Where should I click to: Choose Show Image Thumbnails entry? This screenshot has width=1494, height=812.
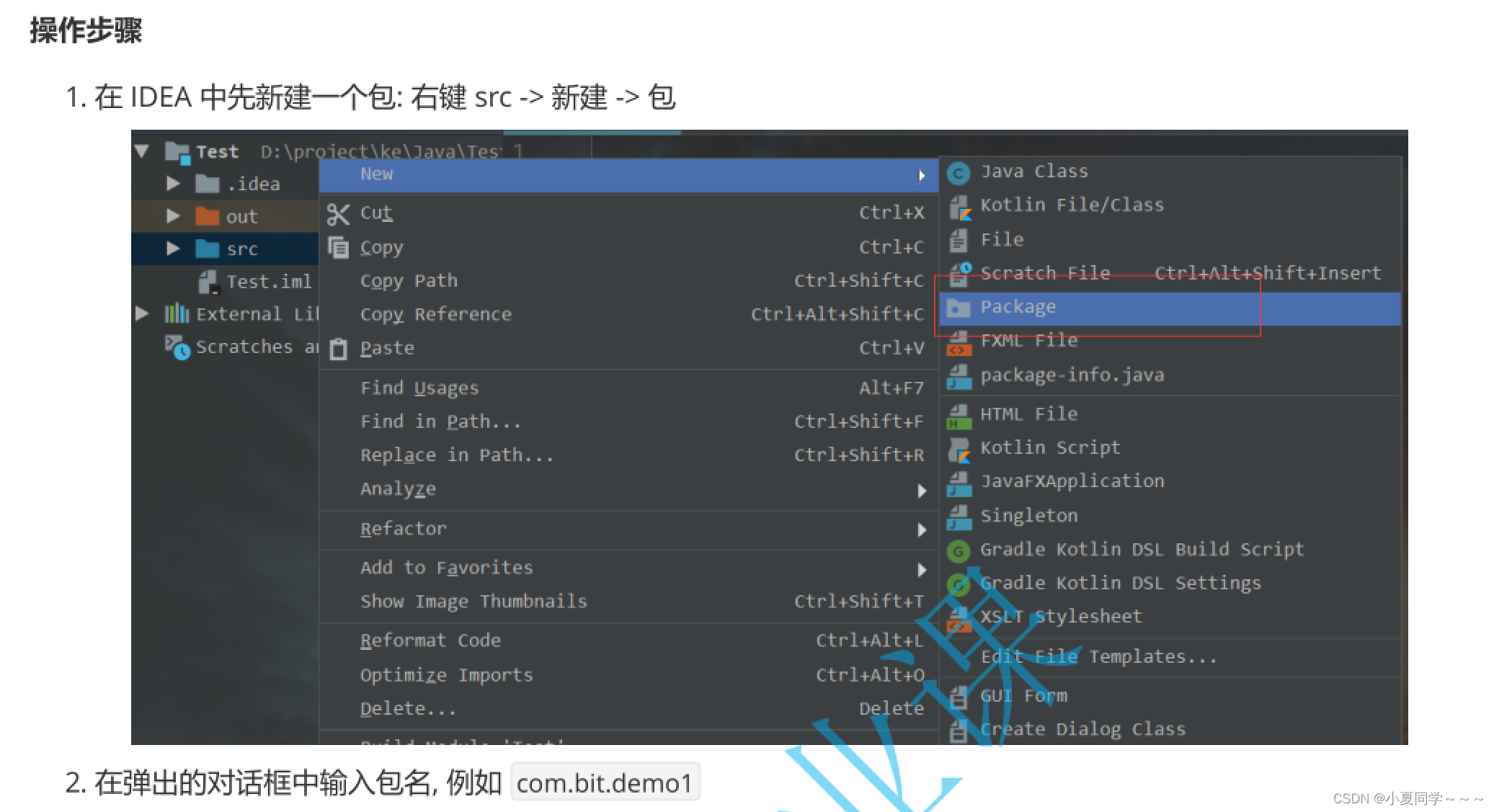coord(628,602)
